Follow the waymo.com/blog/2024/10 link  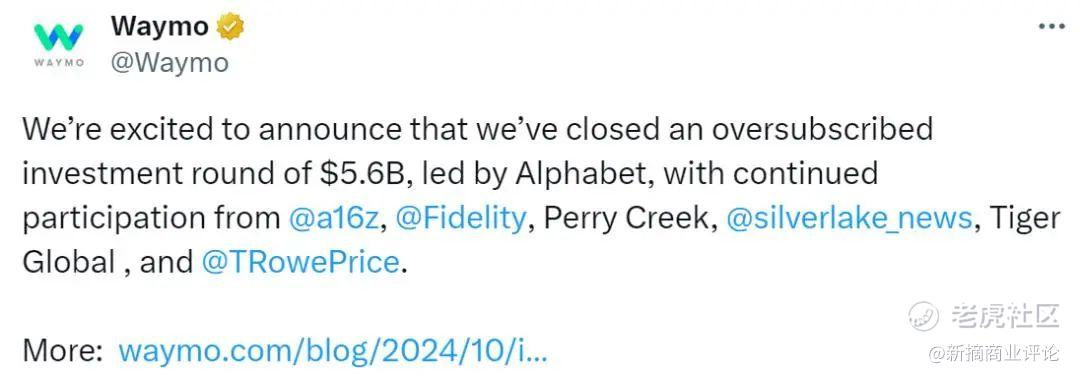coord(333,350)
